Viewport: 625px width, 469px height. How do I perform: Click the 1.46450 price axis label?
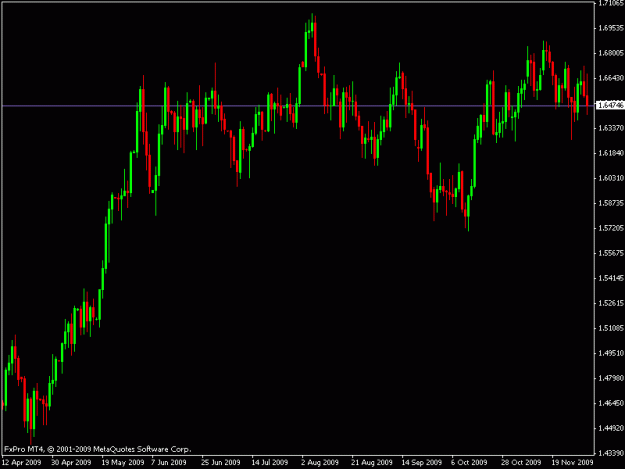tap(611, 403)
